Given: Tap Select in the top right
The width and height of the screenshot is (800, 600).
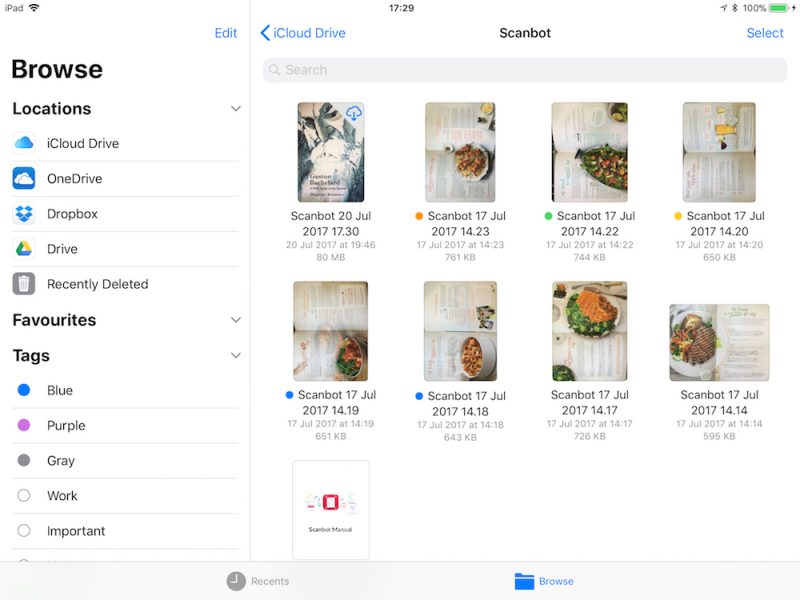Looking at the screenshot, I should (765, 33).
